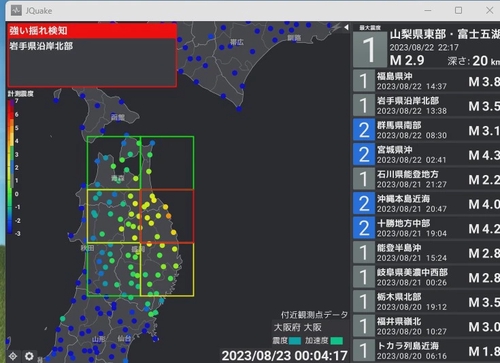The image size is (500, 363).
Task: Maximize the JQuake window
Action: click(458, 10)
